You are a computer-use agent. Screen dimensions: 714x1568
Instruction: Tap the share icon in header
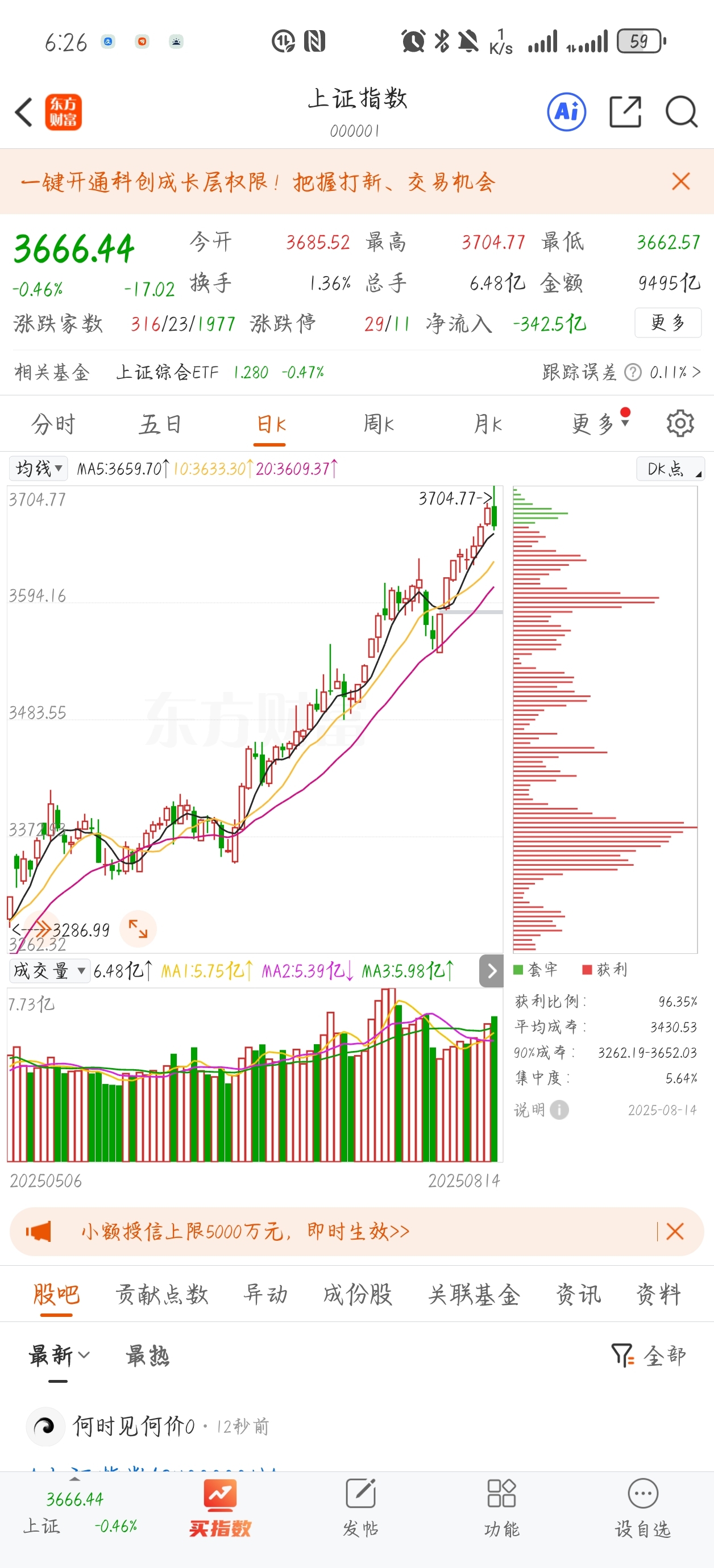(626, 112)
